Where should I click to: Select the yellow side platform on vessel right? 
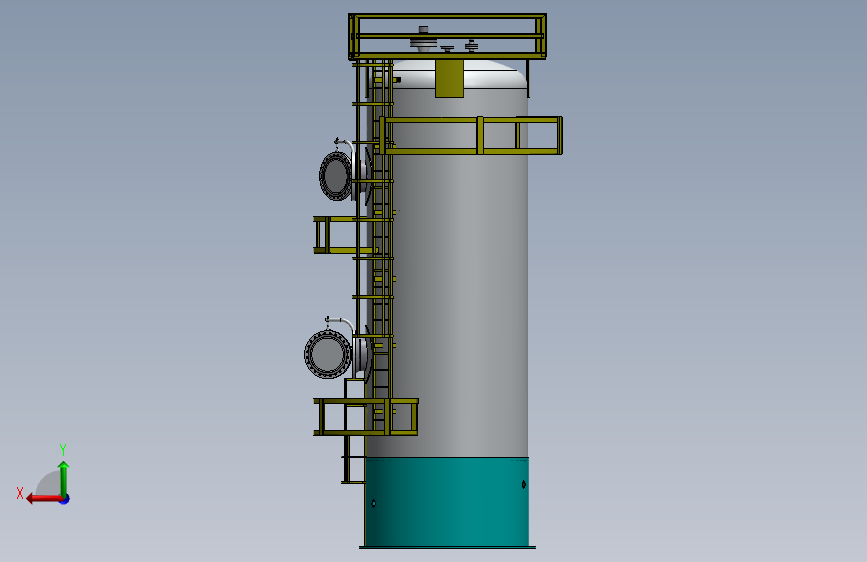tap(471, 136)
